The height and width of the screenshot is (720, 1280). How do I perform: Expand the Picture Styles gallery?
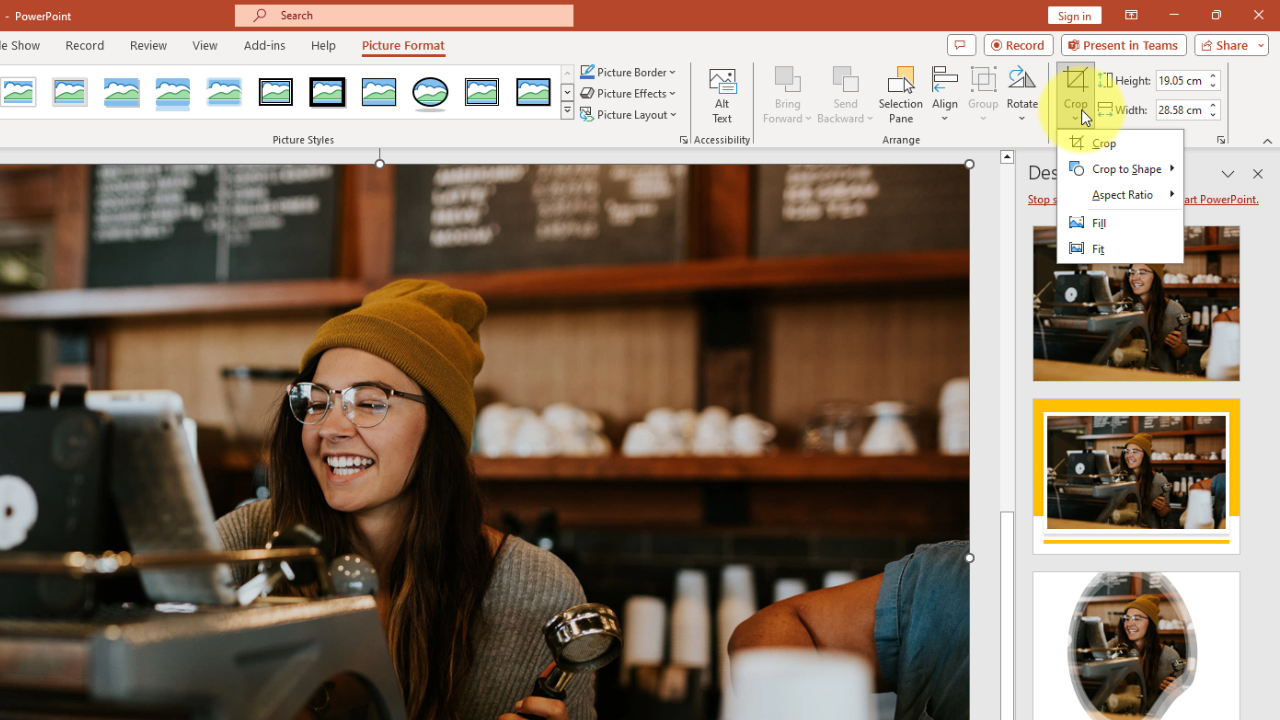point(567,111)
